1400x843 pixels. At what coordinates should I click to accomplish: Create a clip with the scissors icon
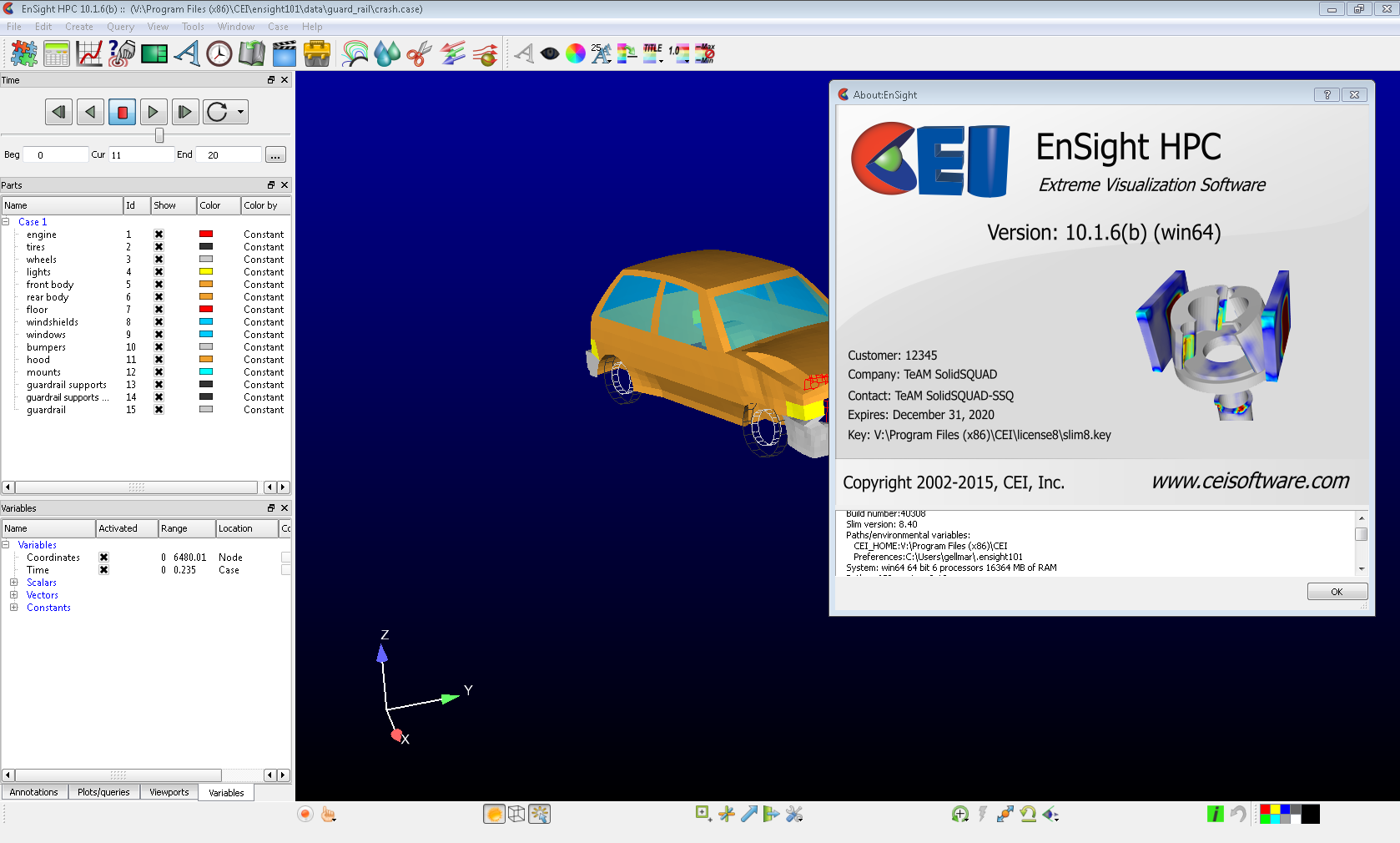click(420, 53)
